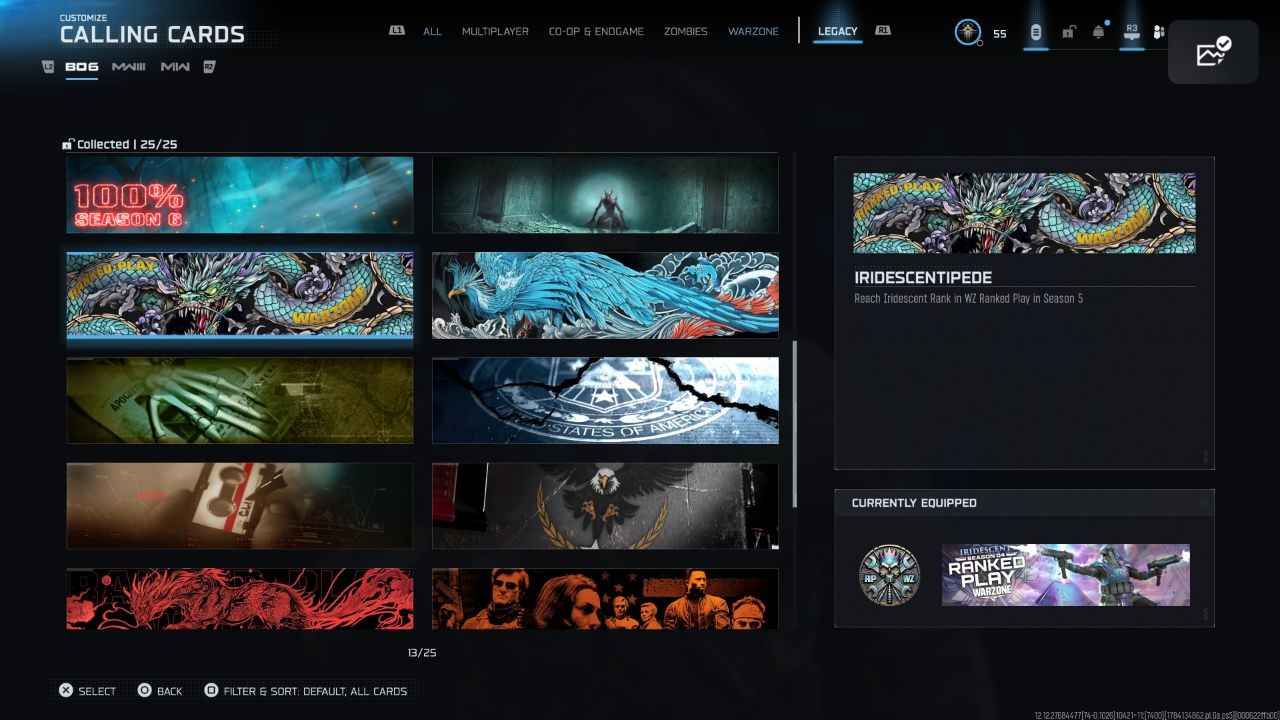Click the player level number 55
The image size is (1280, 720).
click(1000, 34)
